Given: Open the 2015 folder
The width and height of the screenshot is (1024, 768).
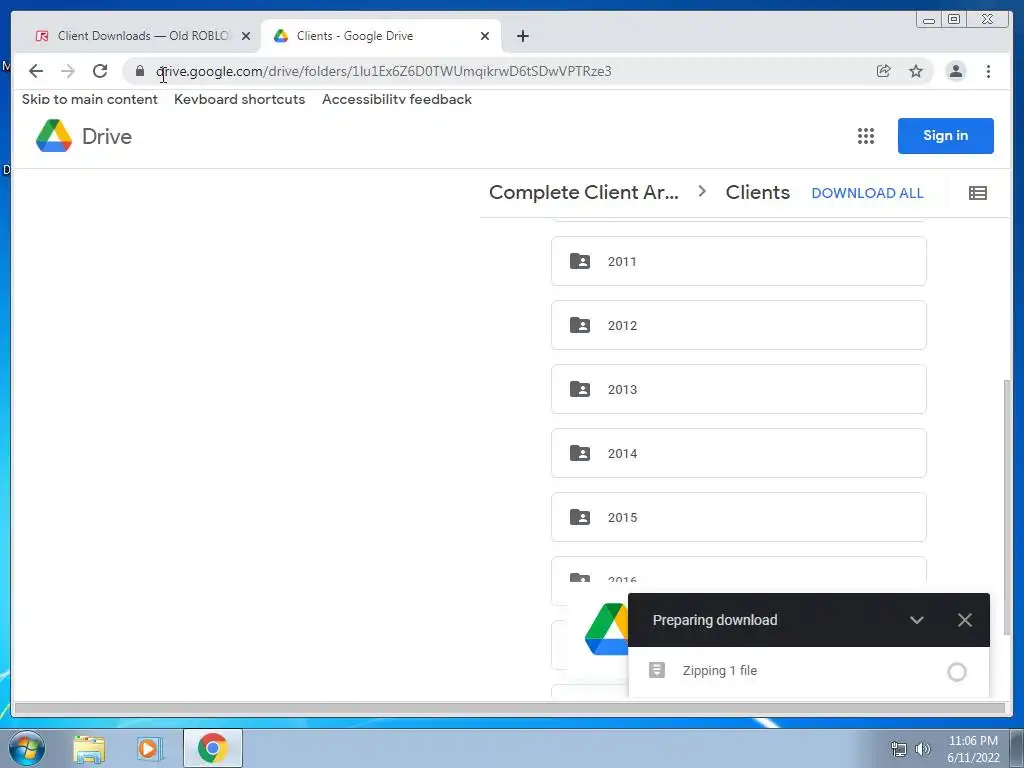Looking at the screenshot, I should tap(739, 517).
